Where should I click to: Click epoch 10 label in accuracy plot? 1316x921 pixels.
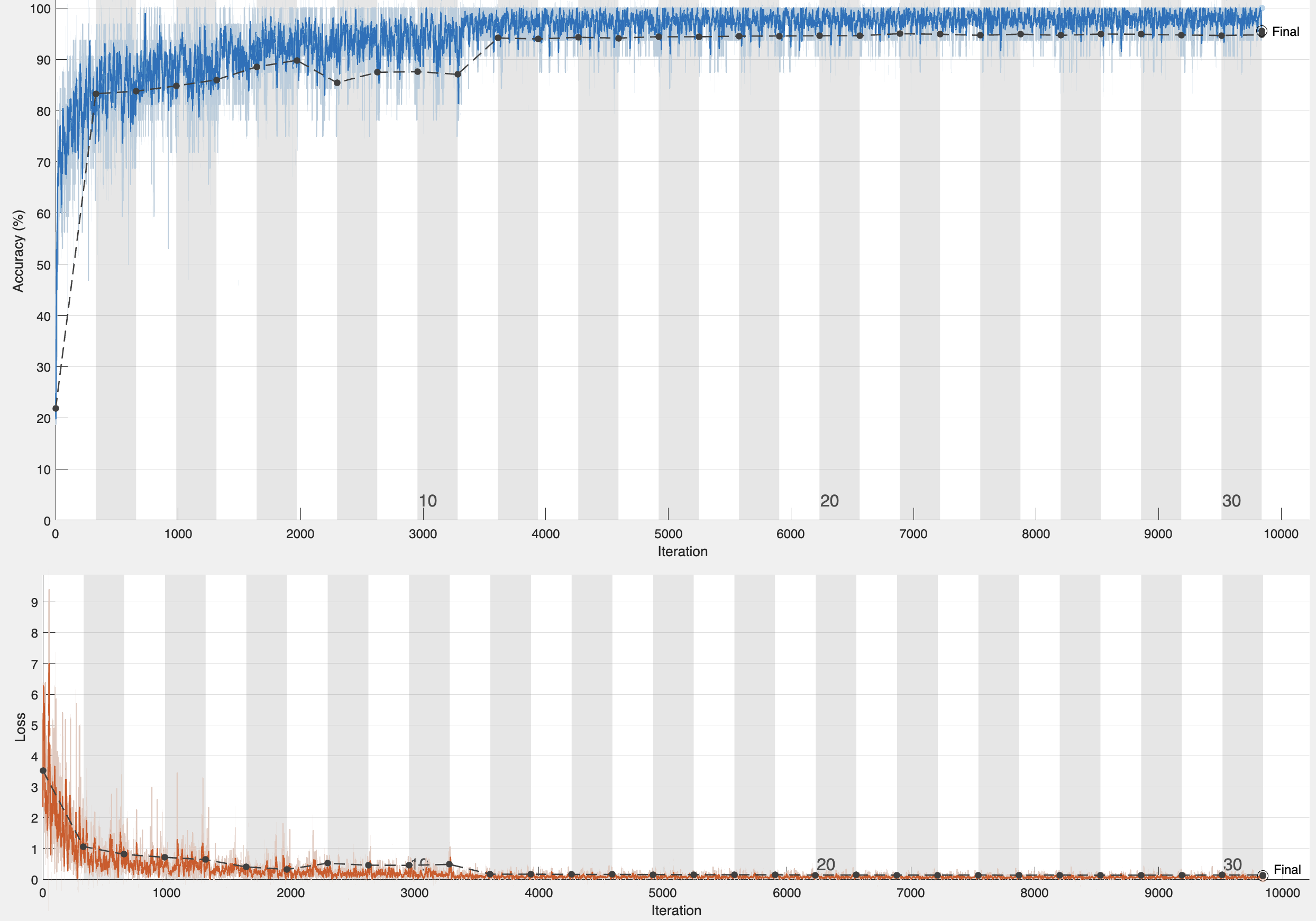click(427, 501)
